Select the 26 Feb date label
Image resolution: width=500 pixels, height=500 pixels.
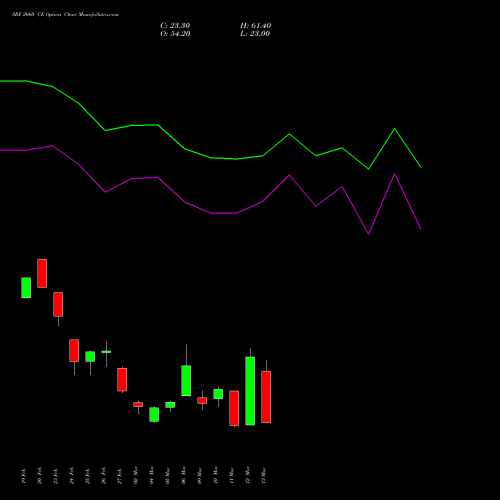[x=103, y=476]
